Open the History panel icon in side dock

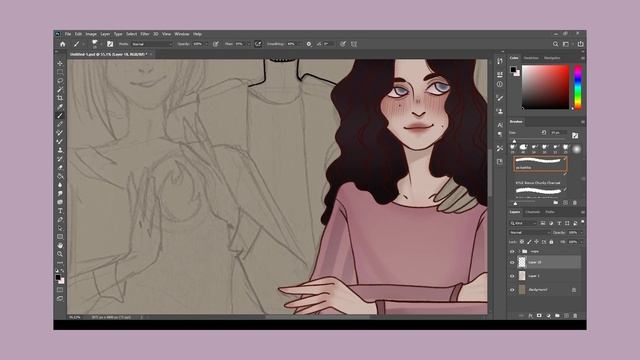point(500,61)
